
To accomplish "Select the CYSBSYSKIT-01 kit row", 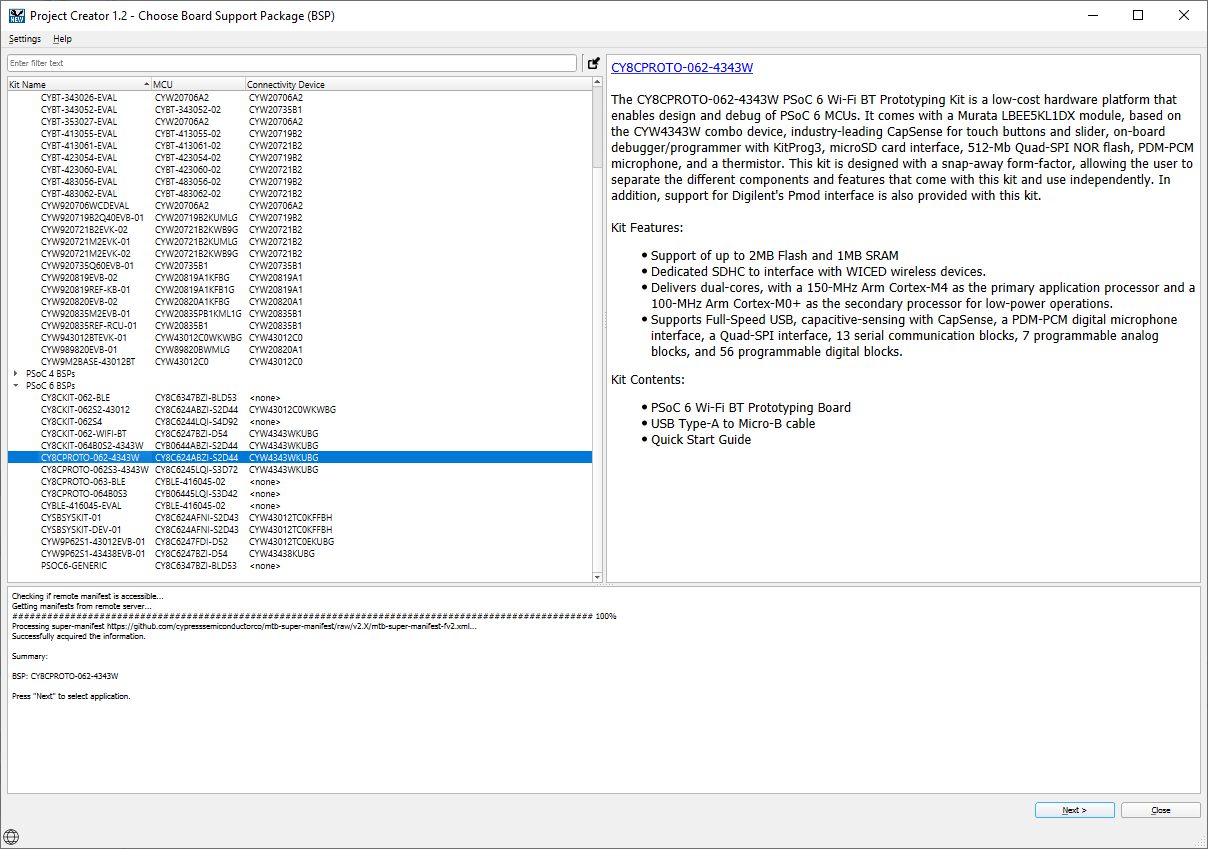I will pos(300,517).
